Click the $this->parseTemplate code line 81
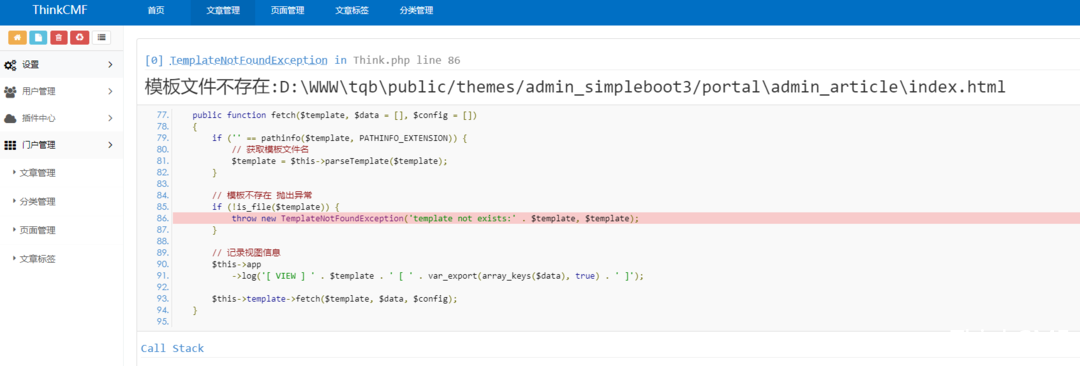Screen dimensions: 1080x366 point(340,161)
